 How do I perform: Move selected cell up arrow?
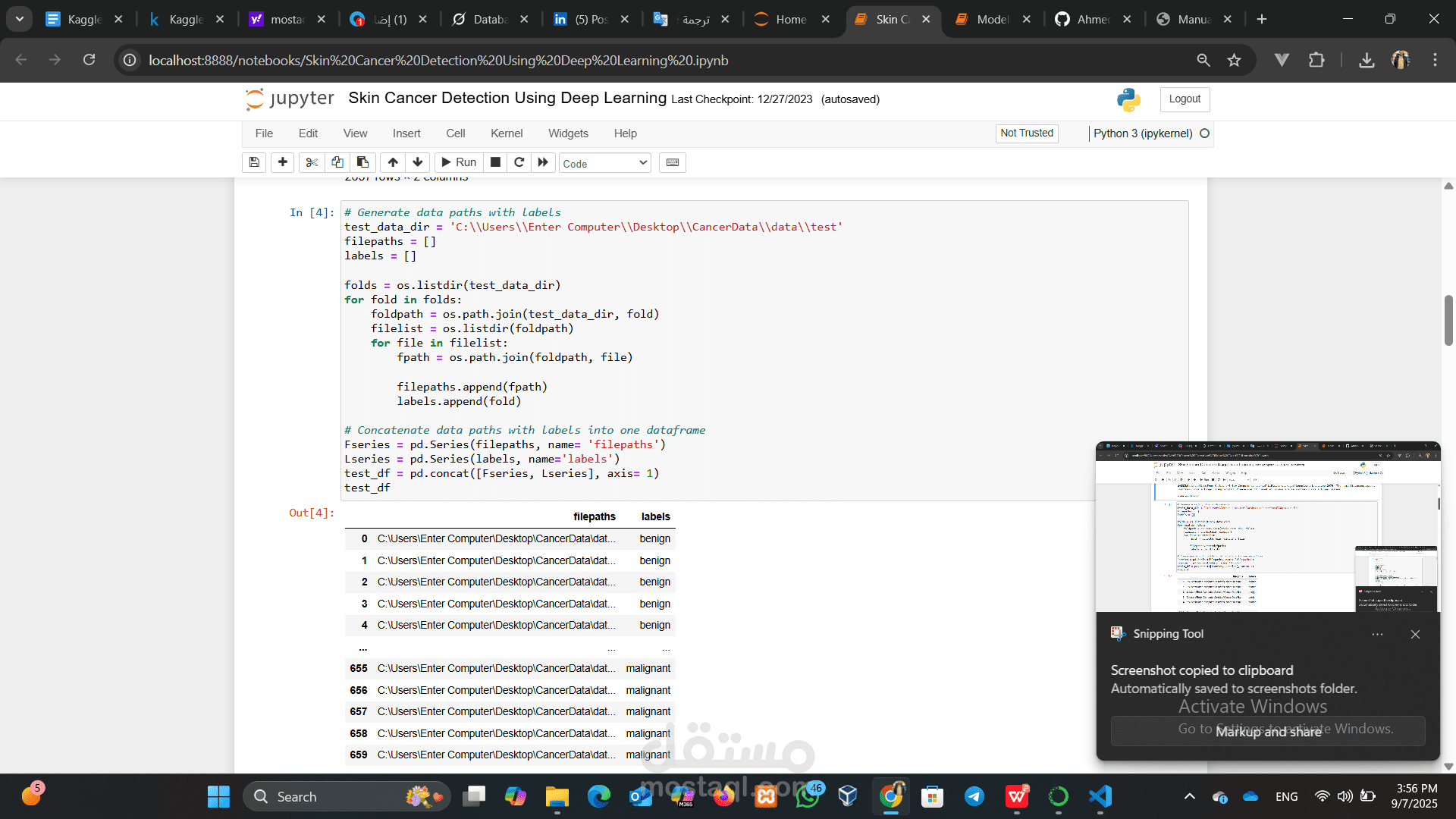pos(393,162)
